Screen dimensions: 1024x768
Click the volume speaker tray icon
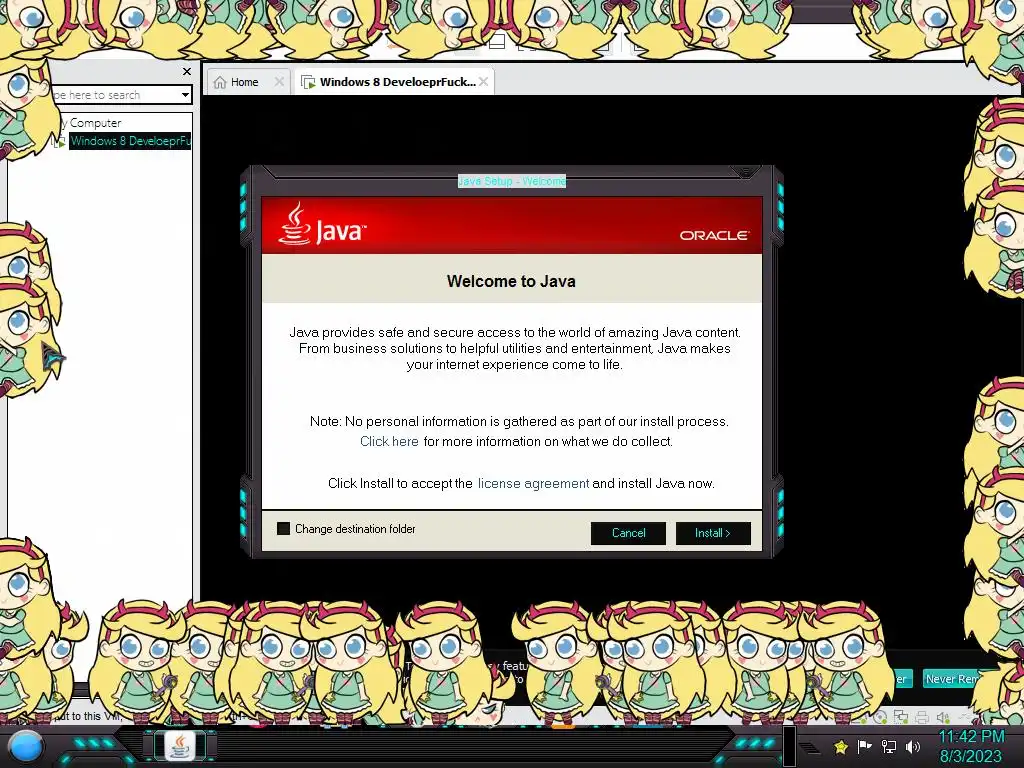tap(913, 746)
